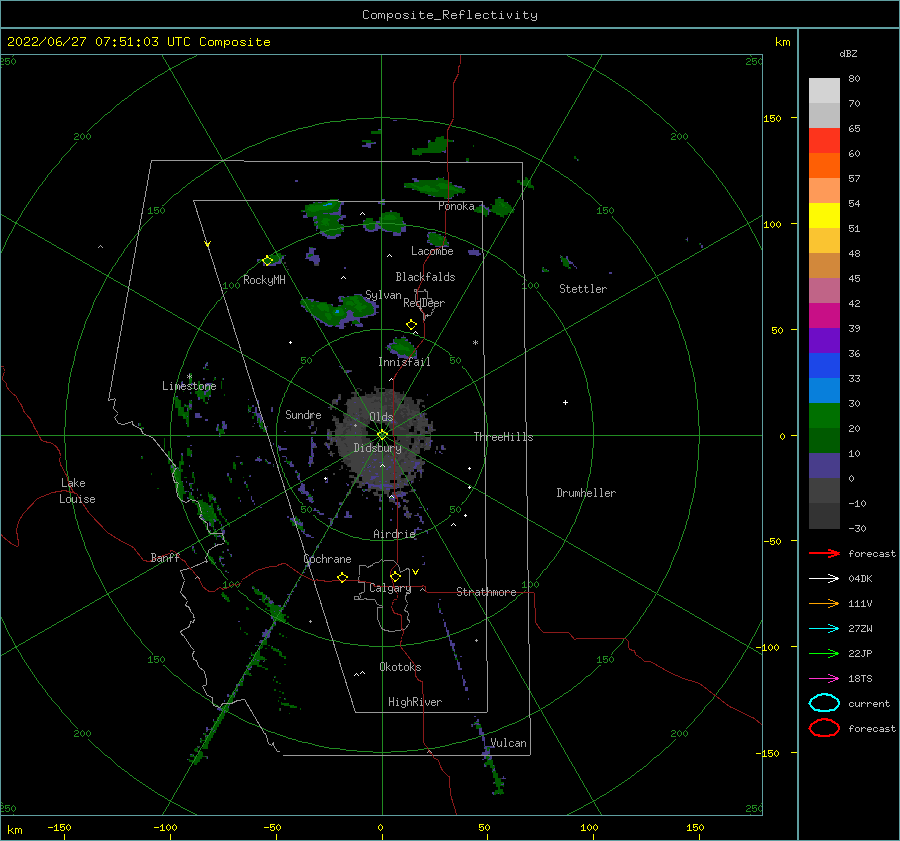
Task: Click the gray clutter blob around Olds
Action: pyautogui.click(x=383, y=439)
